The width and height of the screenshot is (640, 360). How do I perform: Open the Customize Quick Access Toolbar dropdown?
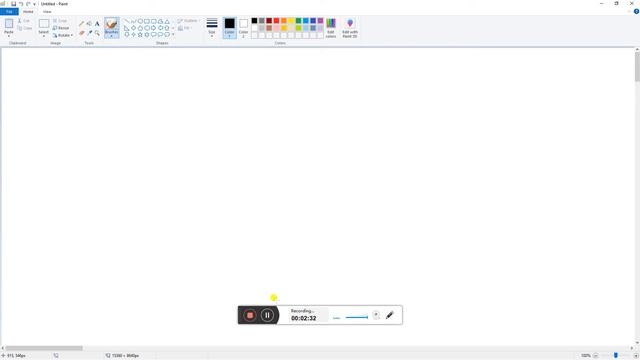pos(35,4)
